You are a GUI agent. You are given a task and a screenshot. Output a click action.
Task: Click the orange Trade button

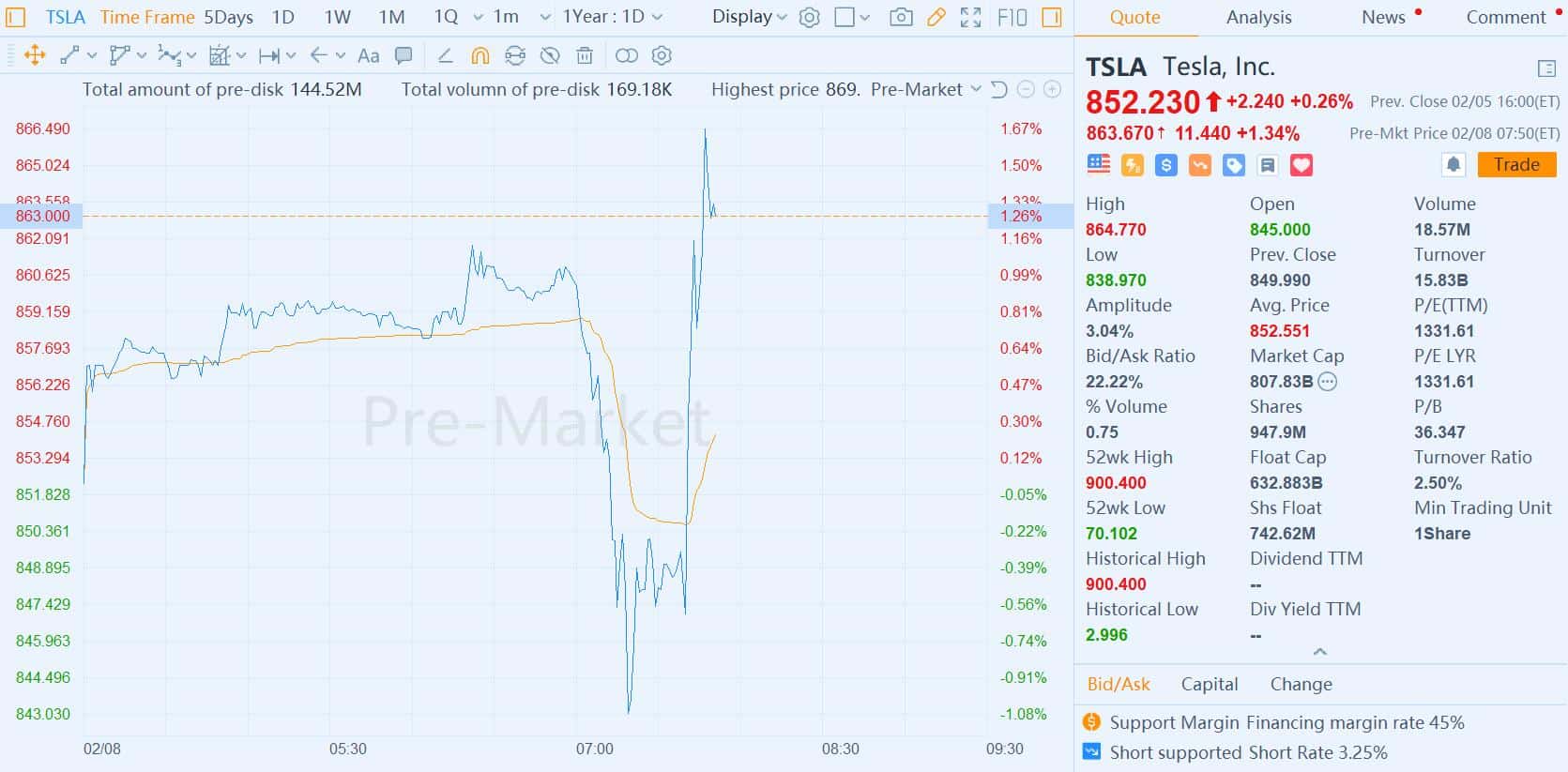click(x=1515, y=164)
